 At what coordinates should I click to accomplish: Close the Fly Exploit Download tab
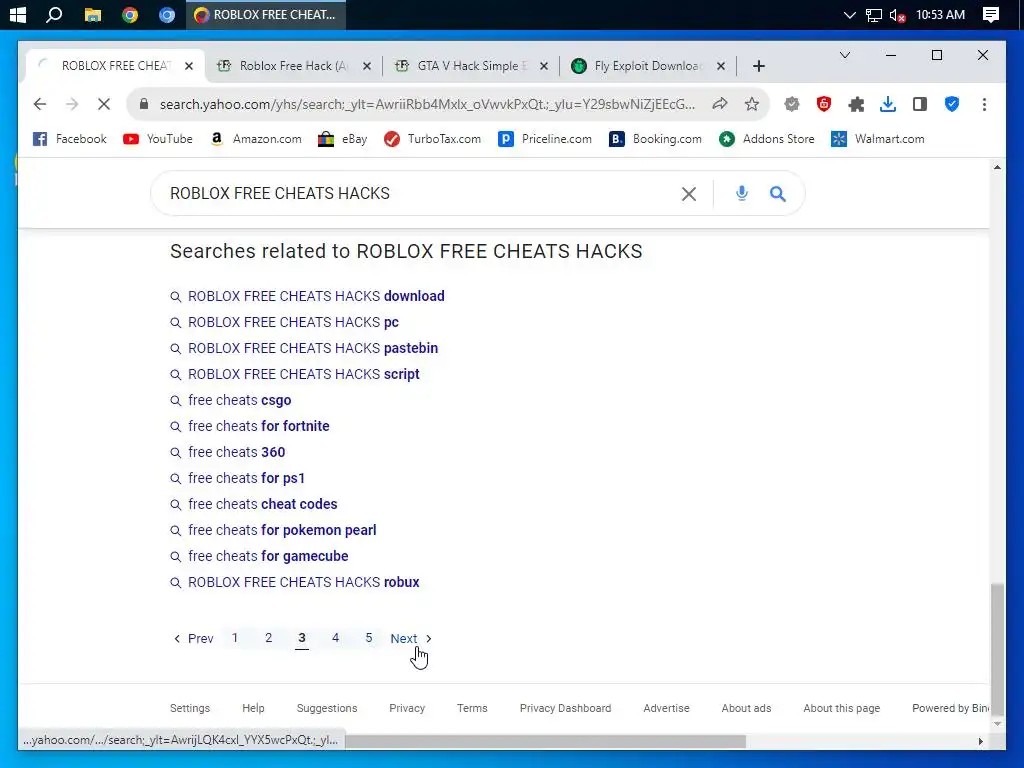tap(720, 66)
